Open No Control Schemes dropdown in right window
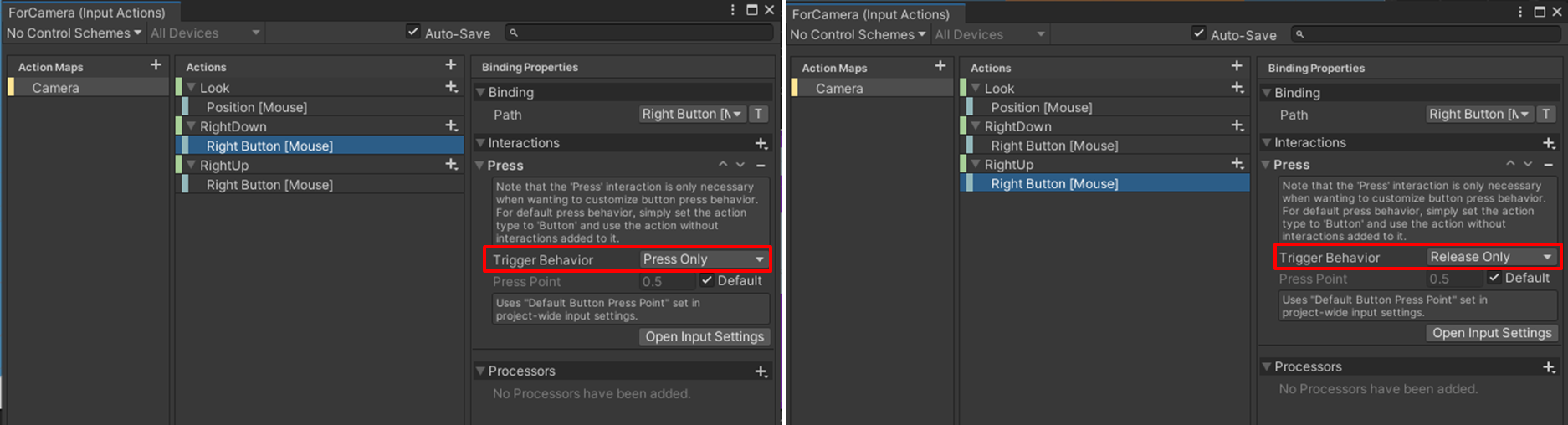Image resolution: width=1568 pixels, height=425 pixels. click(858, 34)
